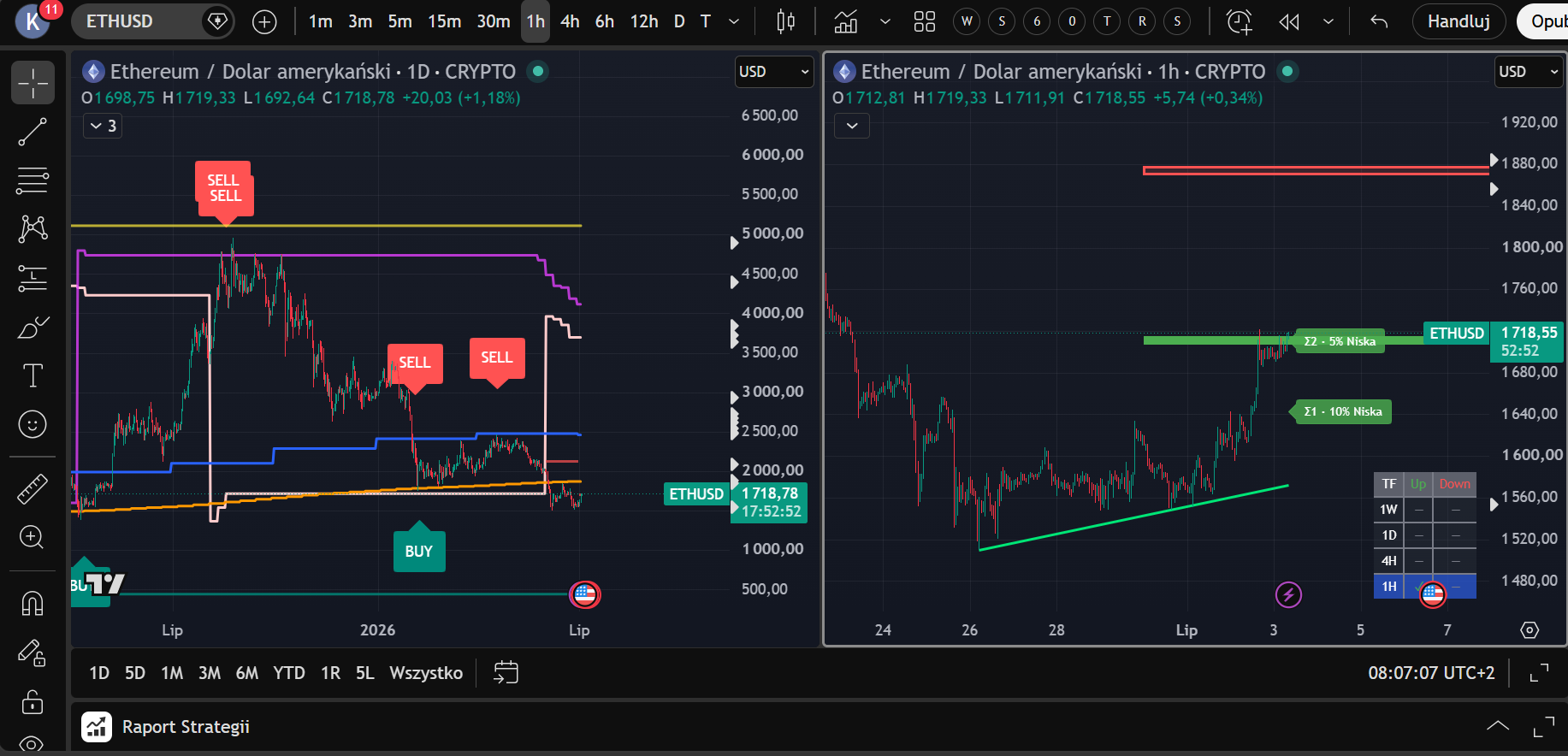Open USD currency dropdown on daily chart
The image size is (1568, 756).
[773, 72]
